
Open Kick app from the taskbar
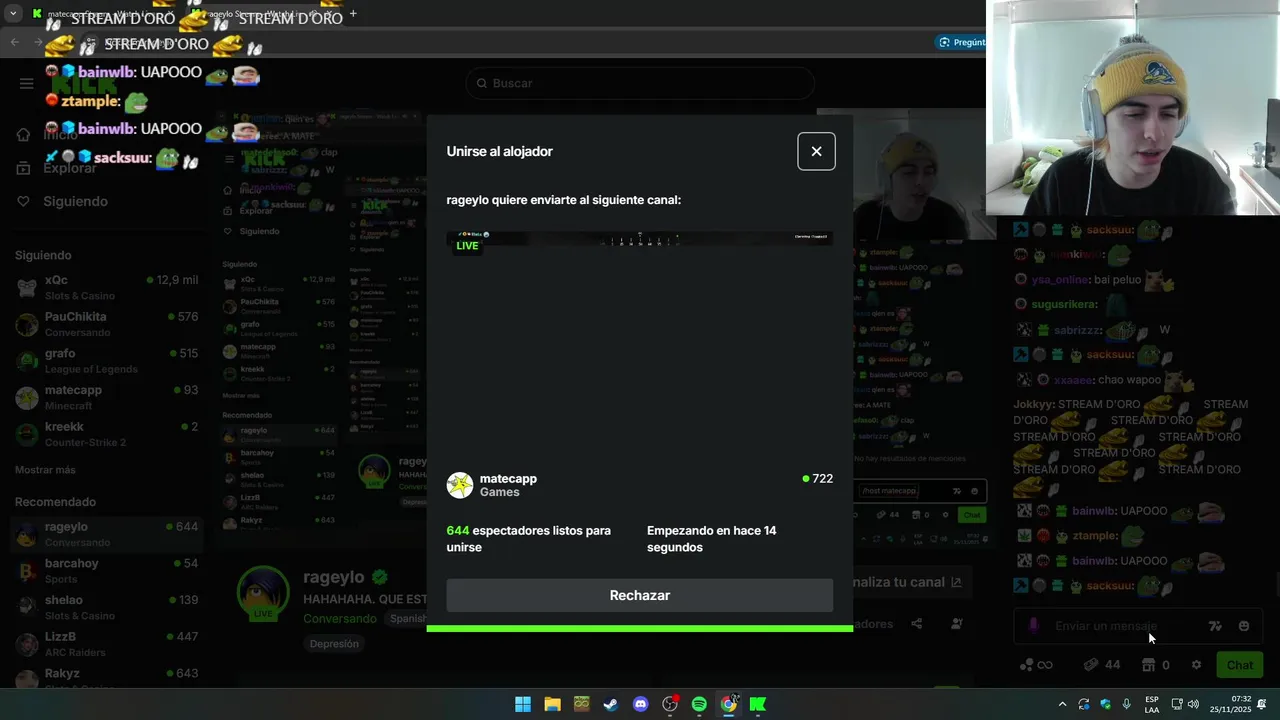point(758,704)
